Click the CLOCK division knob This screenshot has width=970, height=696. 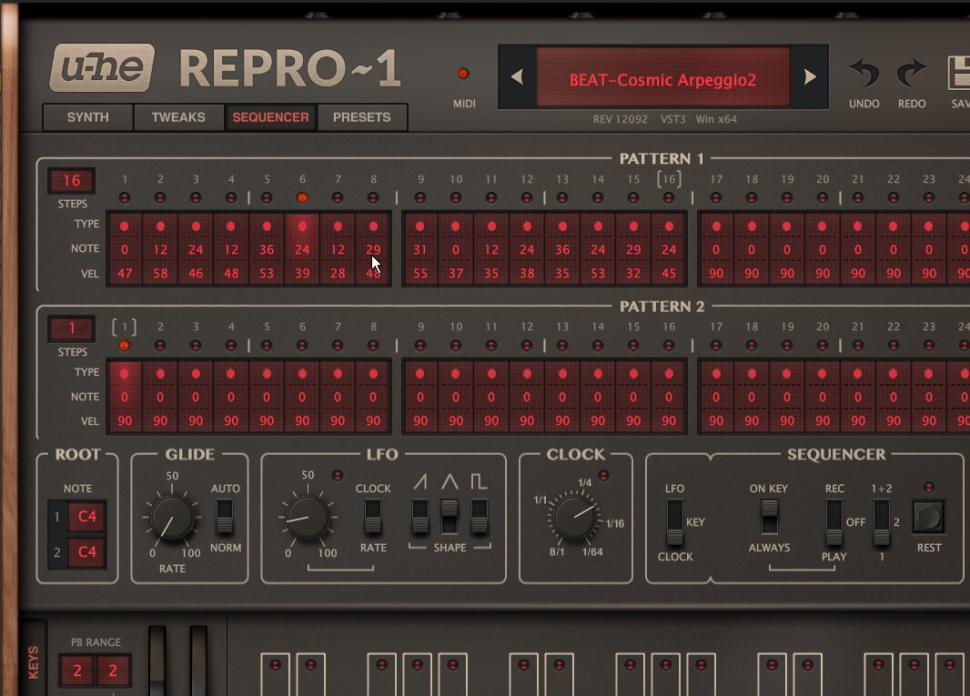point(575,517)
